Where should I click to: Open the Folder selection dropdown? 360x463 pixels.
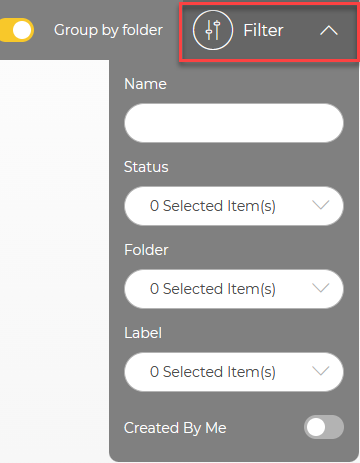tap(234, 289)
